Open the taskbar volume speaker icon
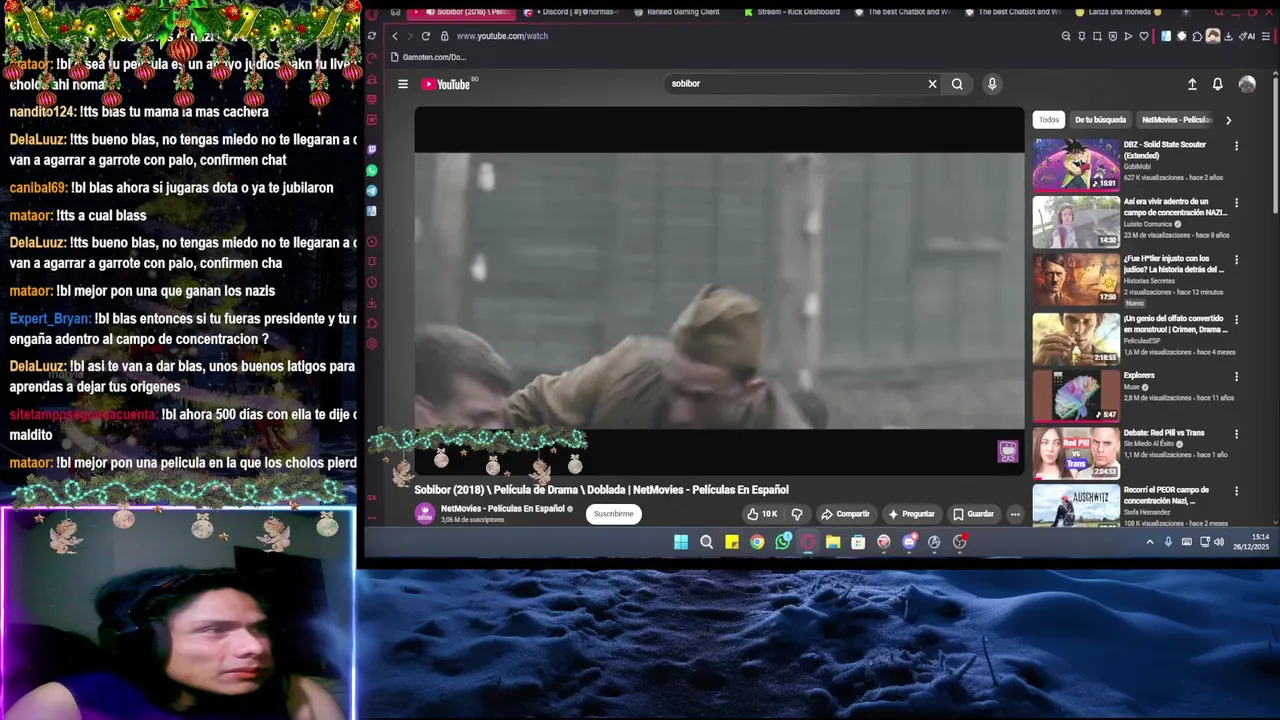The height and width of the screenshot is (720, 1280). click(x=1219, y=542)
